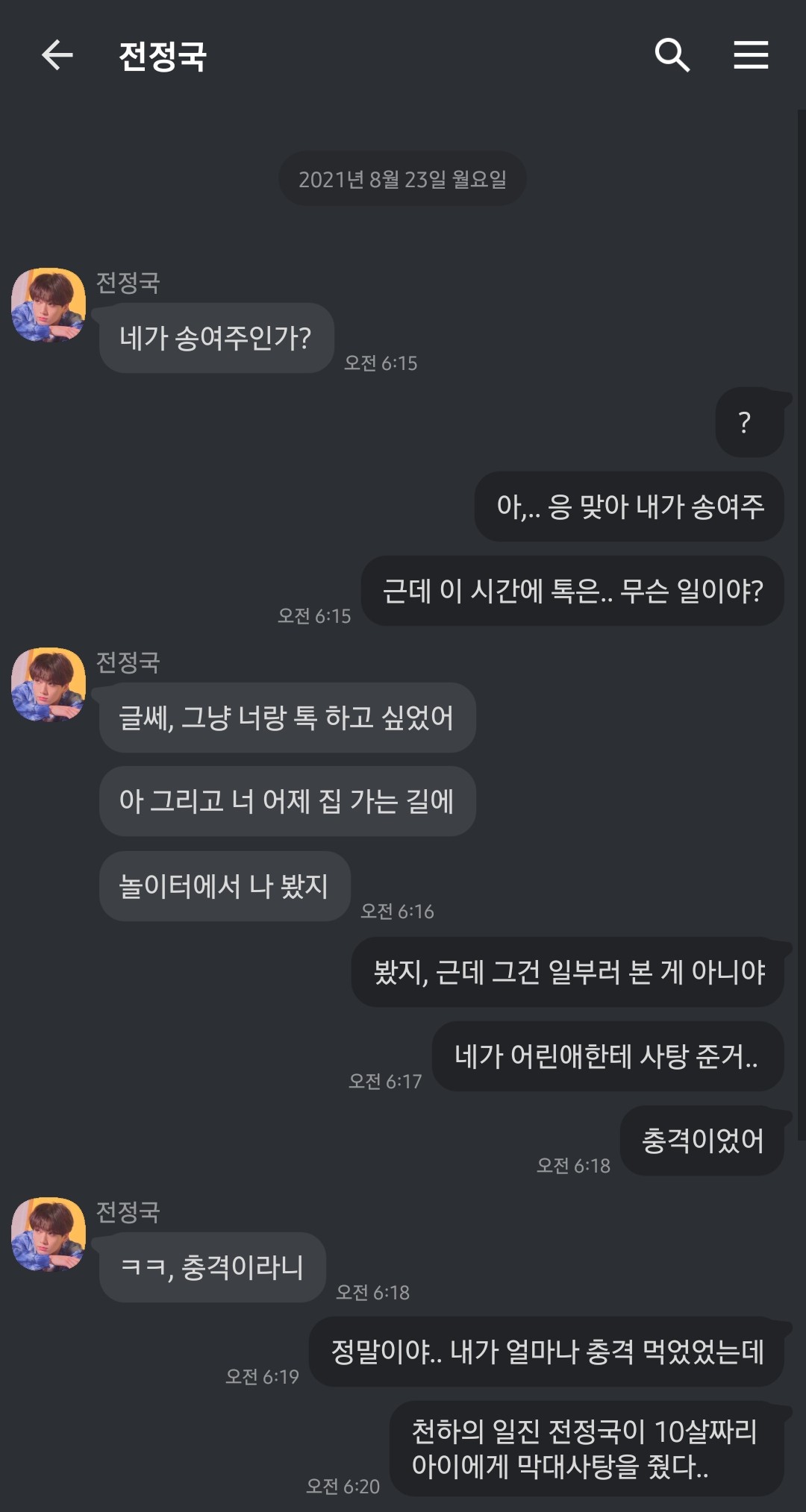
Task: Tap the bubble 아,.. 응 맞아 내가 송여주
Action: (x=629, y=506)
